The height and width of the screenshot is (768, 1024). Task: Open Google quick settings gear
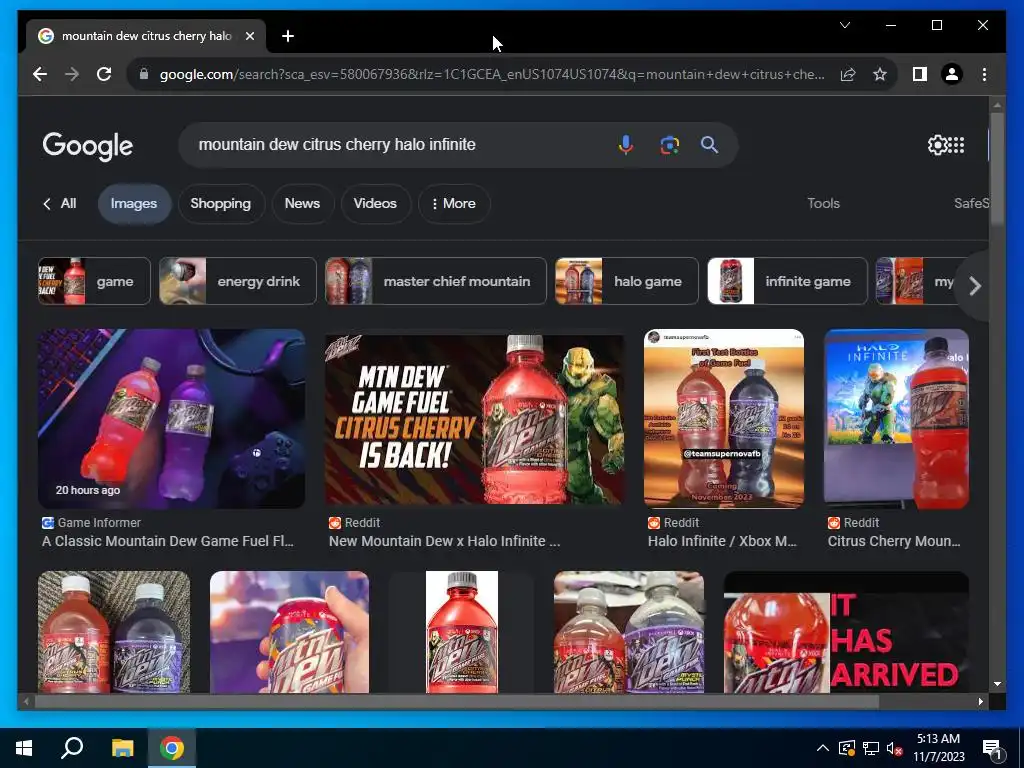point(936,144)
